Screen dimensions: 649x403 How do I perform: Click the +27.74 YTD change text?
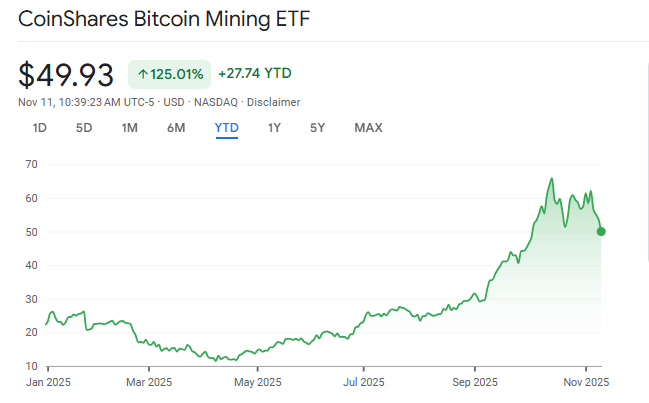coord(254,74)
